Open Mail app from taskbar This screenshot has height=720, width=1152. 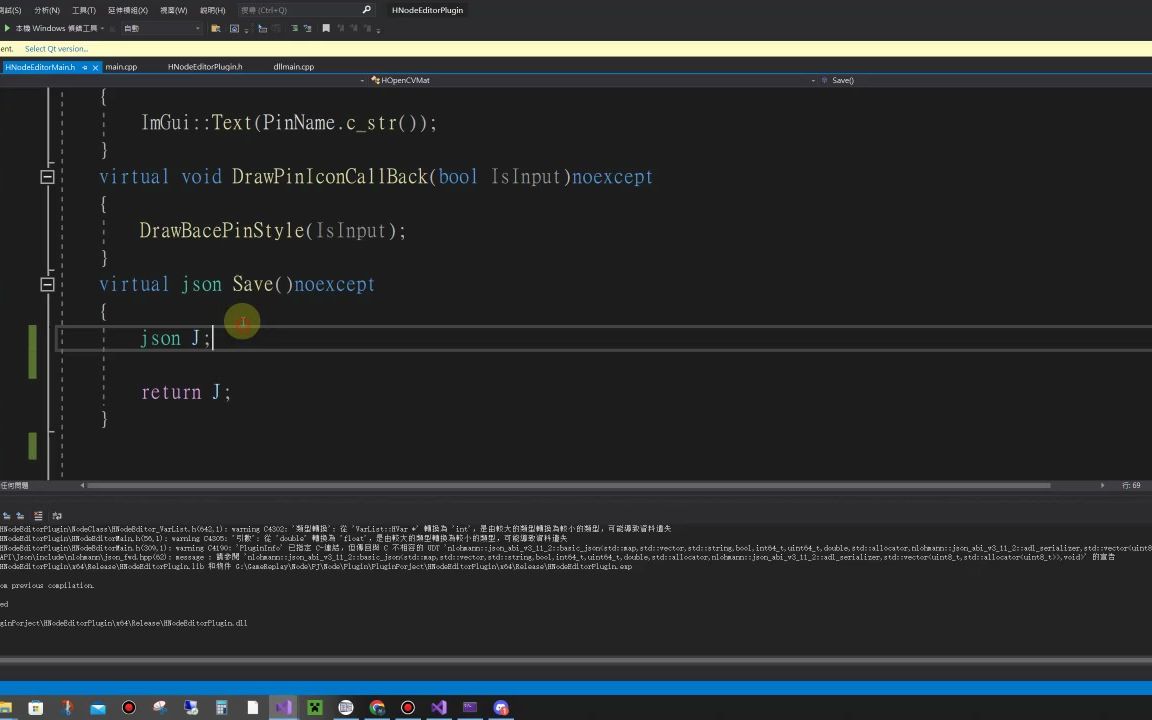coord(98,708)
